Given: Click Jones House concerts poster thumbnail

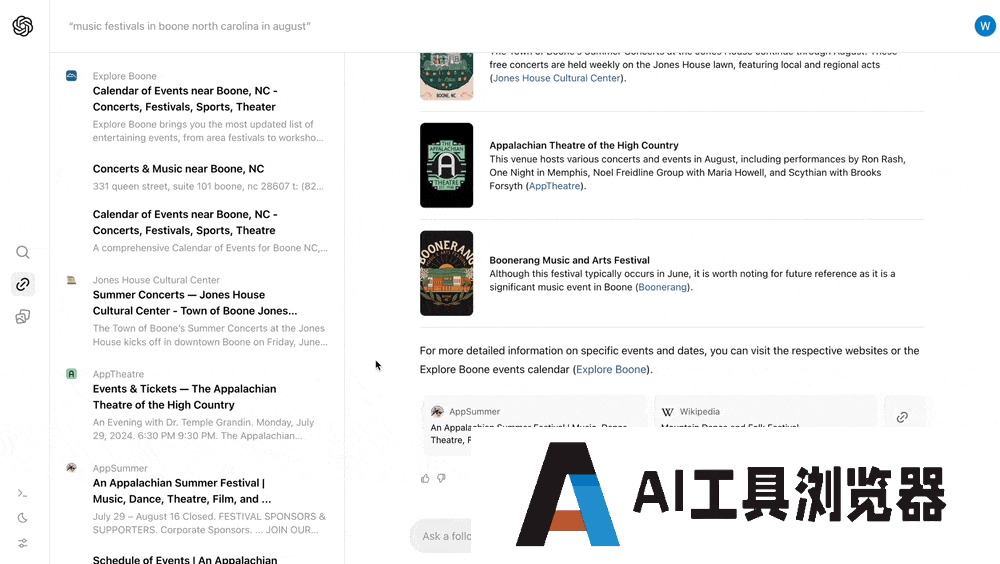Looking at the screenshot, I should (x=446, y=75).
